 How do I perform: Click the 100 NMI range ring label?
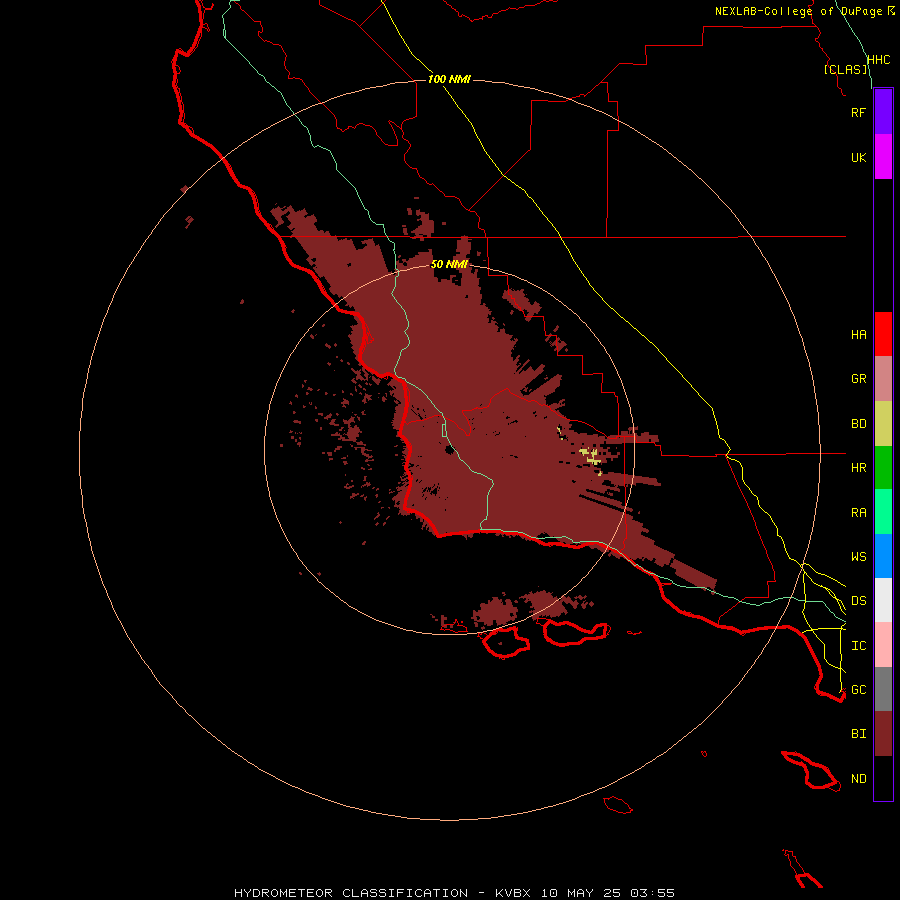(x=449, y=79)
